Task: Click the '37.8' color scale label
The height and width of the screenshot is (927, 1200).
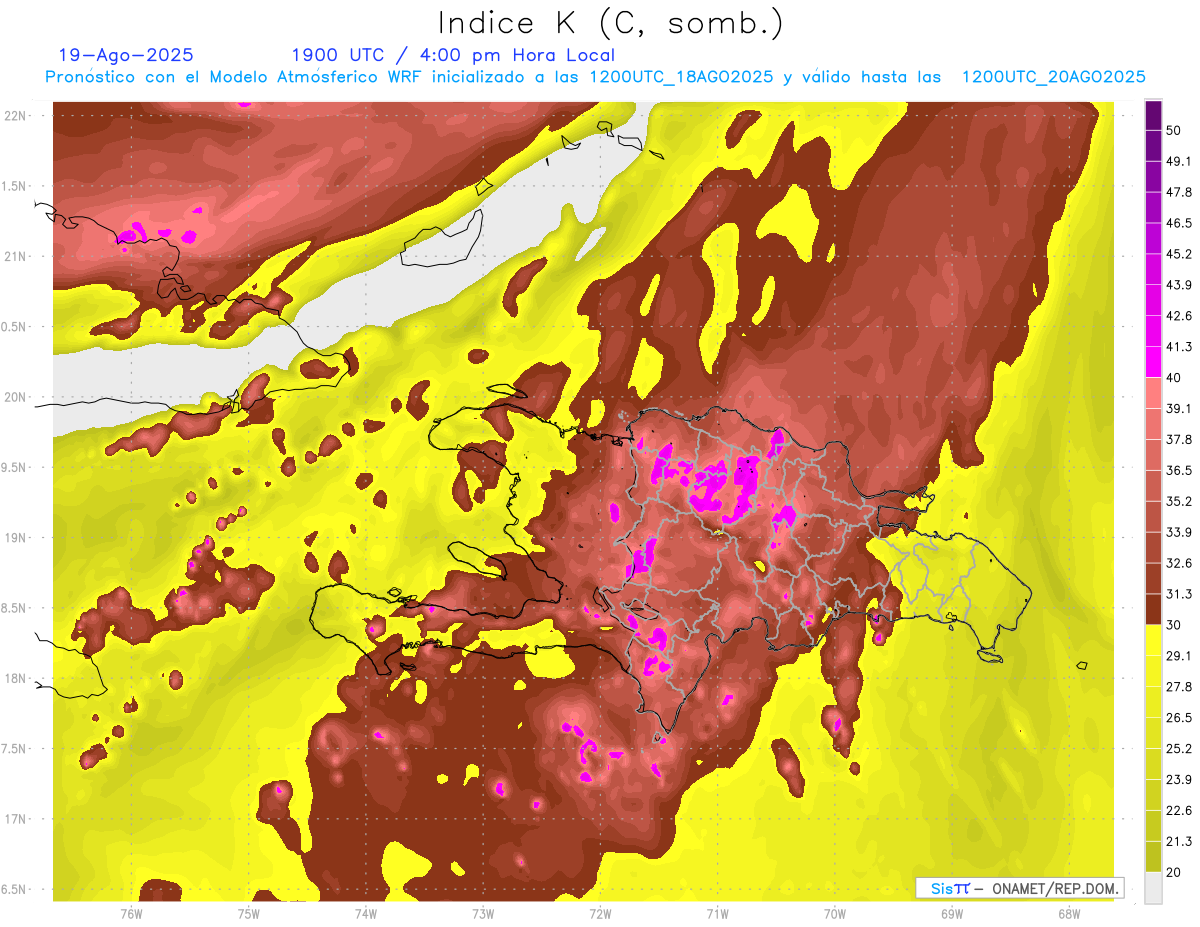Action: point(1179,440)
